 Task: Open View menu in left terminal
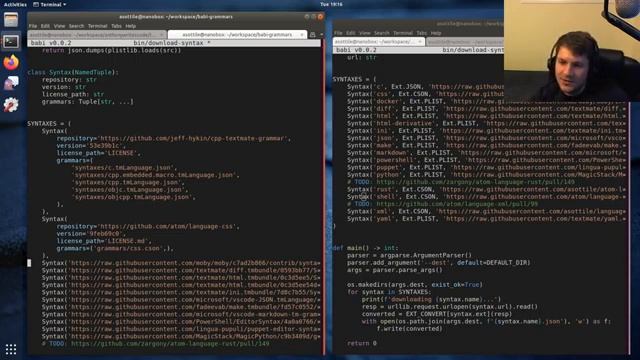(x=59, y=26)
